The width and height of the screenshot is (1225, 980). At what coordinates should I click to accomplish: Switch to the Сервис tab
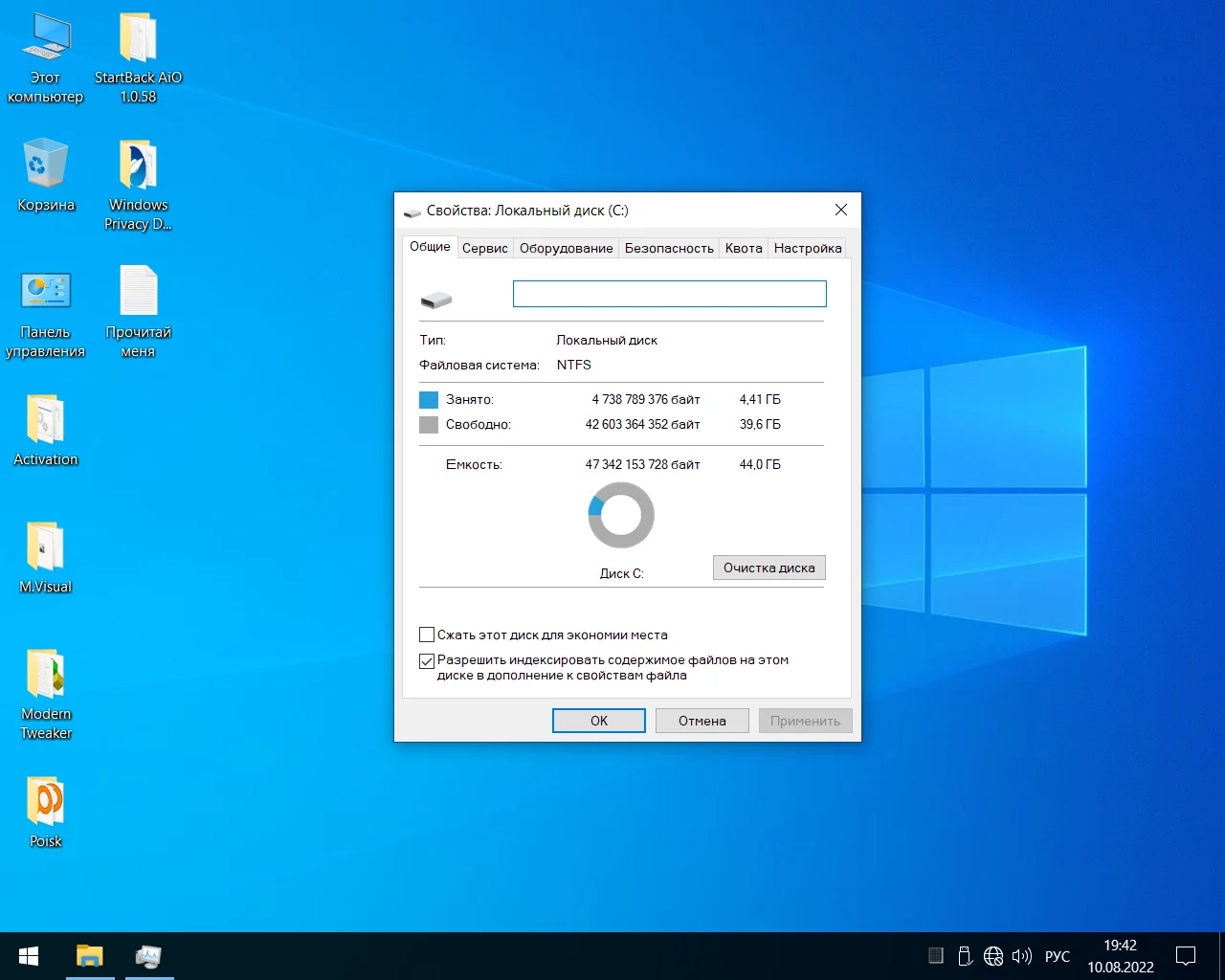click(x=484, y=248)
